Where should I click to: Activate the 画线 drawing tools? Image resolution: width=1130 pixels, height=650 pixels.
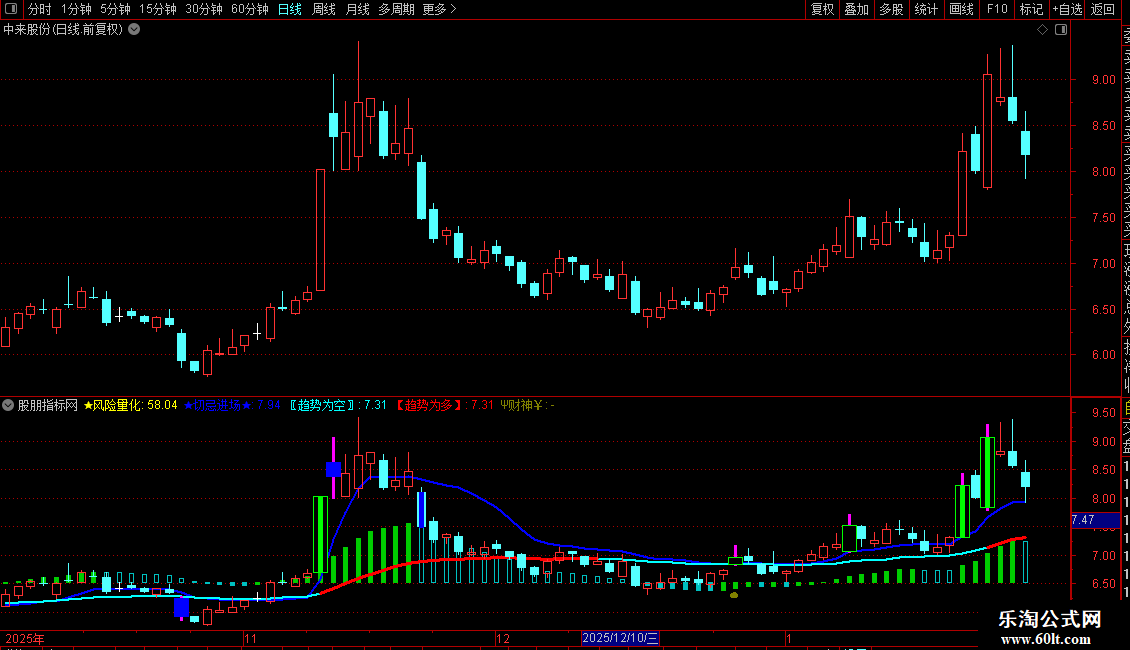point(961,9)
